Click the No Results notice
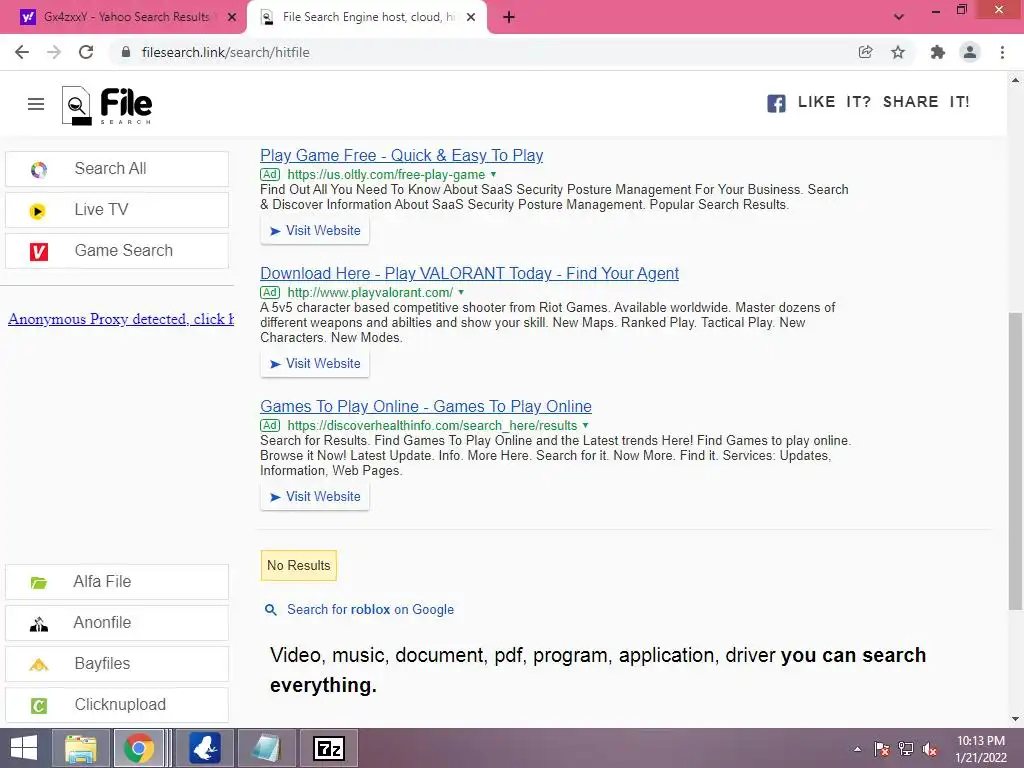The height and width of the screenshot is (768, 1024). [298, 566]
